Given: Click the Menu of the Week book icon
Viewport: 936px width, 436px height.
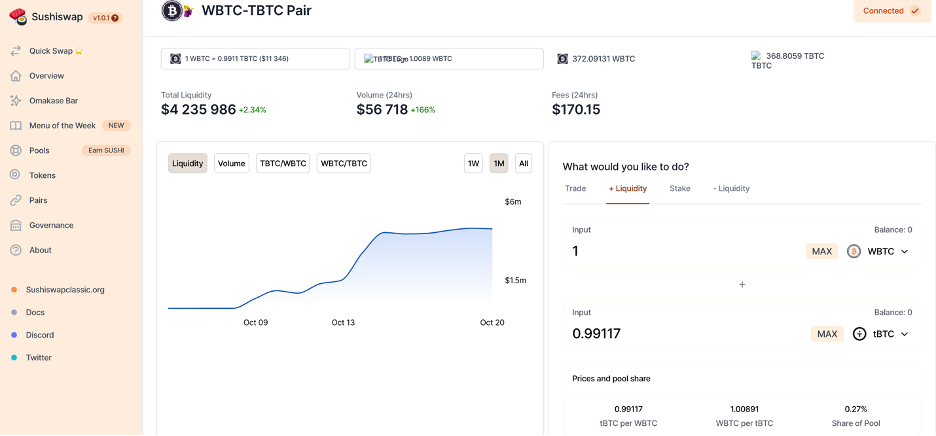Looking at the screenshot, I should point(16,125).
